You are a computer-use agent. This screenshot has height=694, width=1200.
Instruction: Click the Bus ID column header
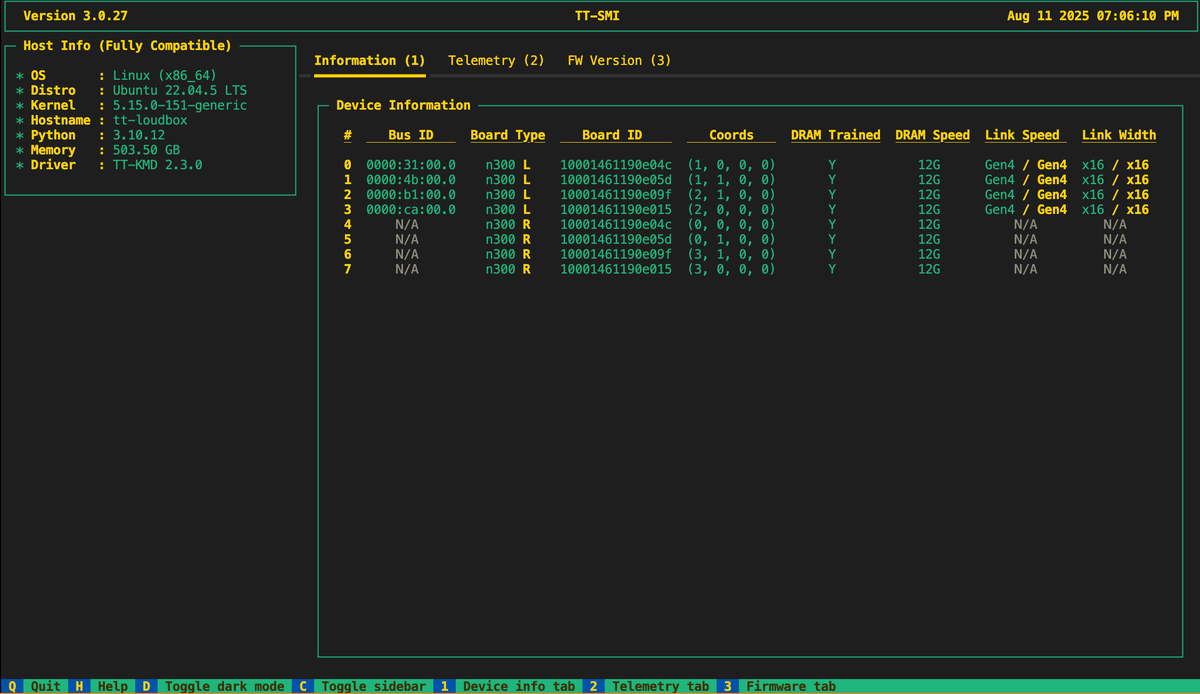coord(411,135)
